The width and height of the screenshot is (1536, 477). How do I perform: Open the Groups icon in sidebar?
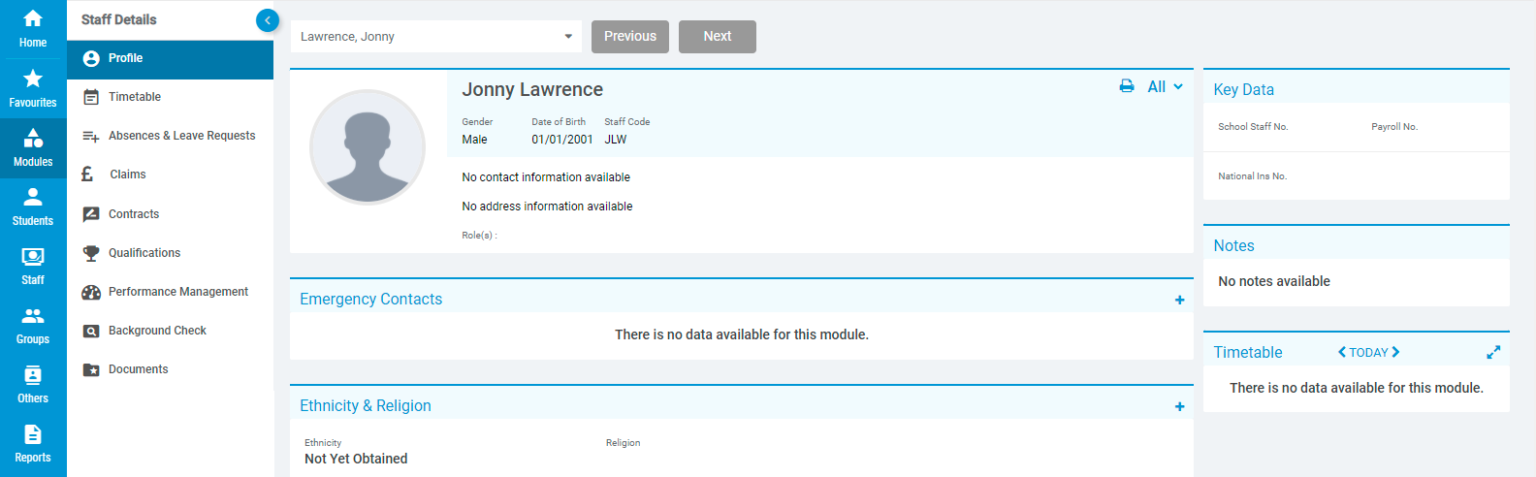click(x=33, y=316)
